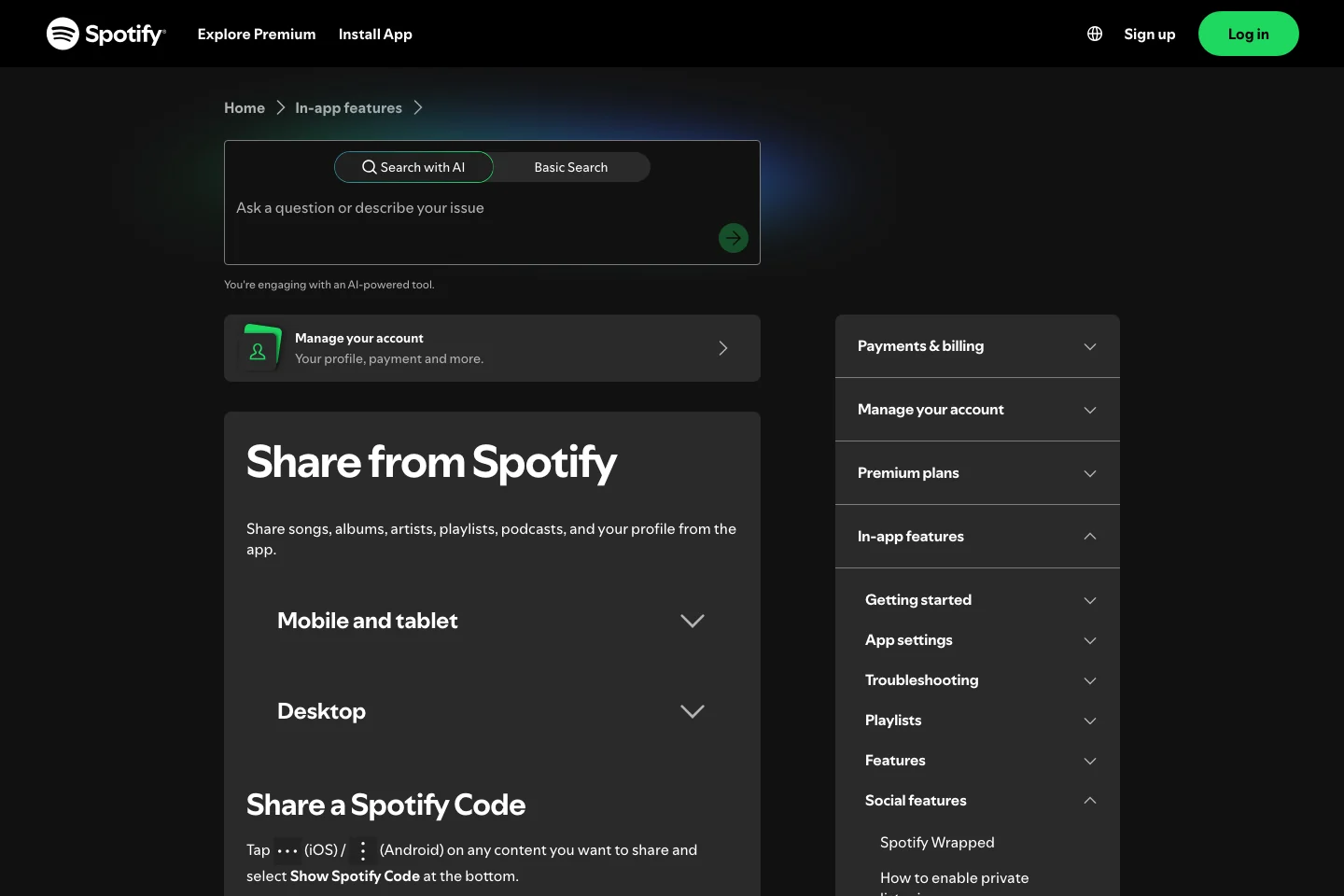The height and width of the screenshot is (896, 1344).
Task: Click the green Log in button
Action: [x=1249, y=34]
